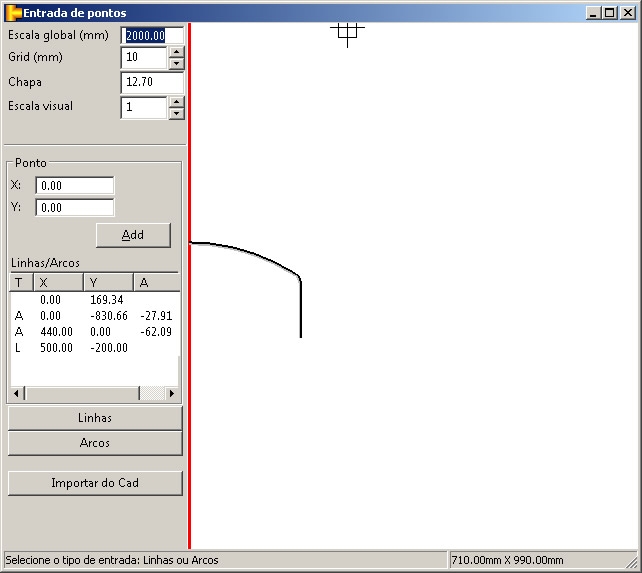Select the Linhas entry mode button
The height and width of the screenshot is (573, 642).
(x=95, y=418)
